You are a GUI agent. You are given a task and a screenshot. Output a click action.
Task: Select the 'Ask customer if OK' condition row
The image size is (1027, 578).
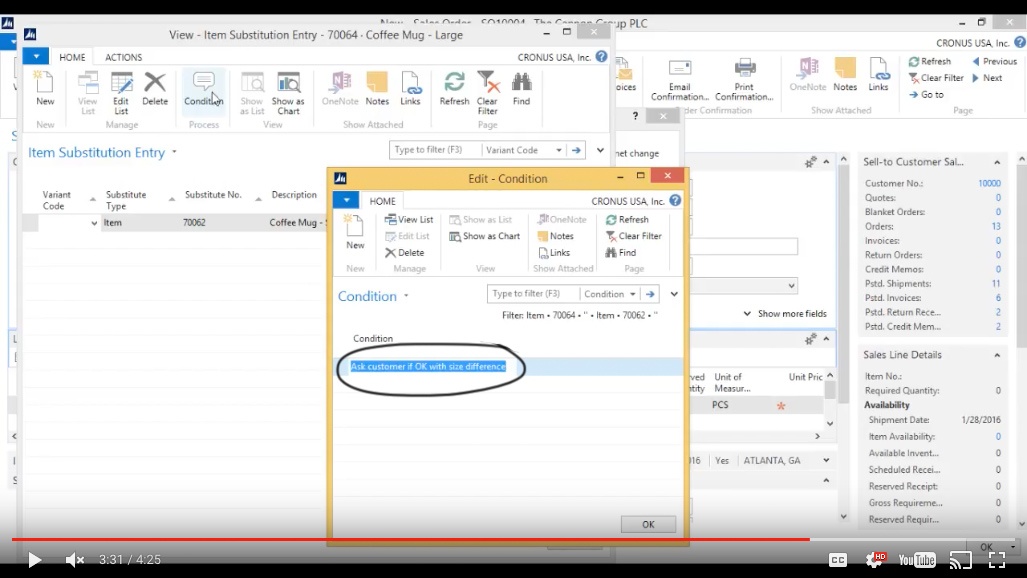pos(510,366)
